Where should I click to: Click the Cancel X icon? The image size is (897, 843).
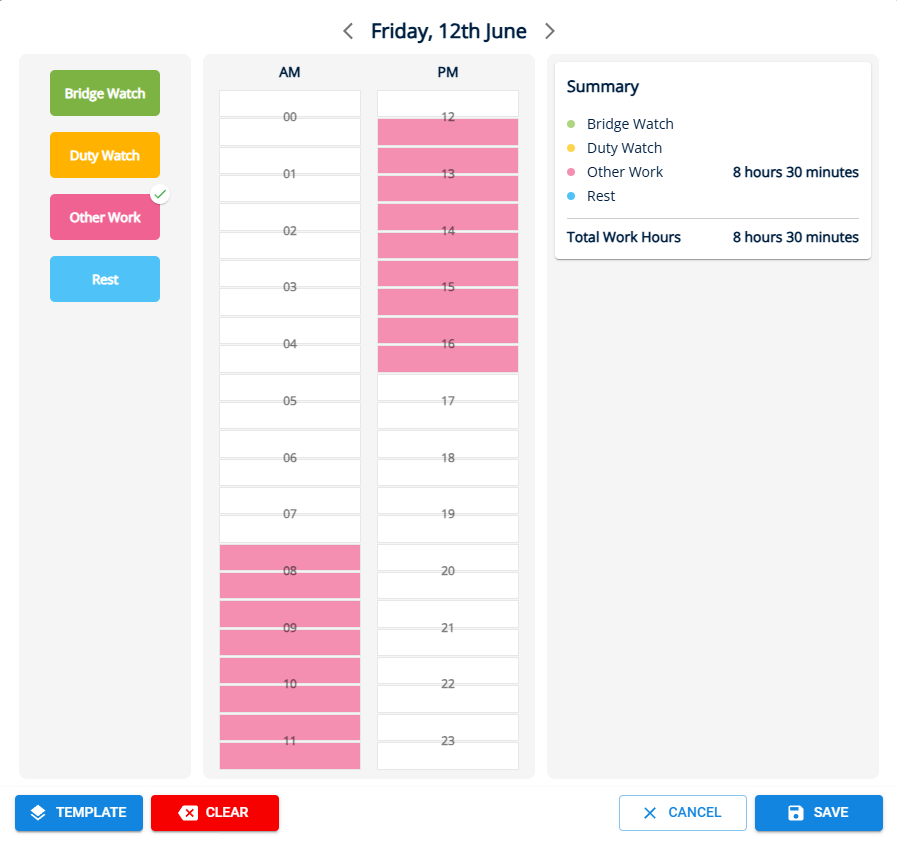650,813
